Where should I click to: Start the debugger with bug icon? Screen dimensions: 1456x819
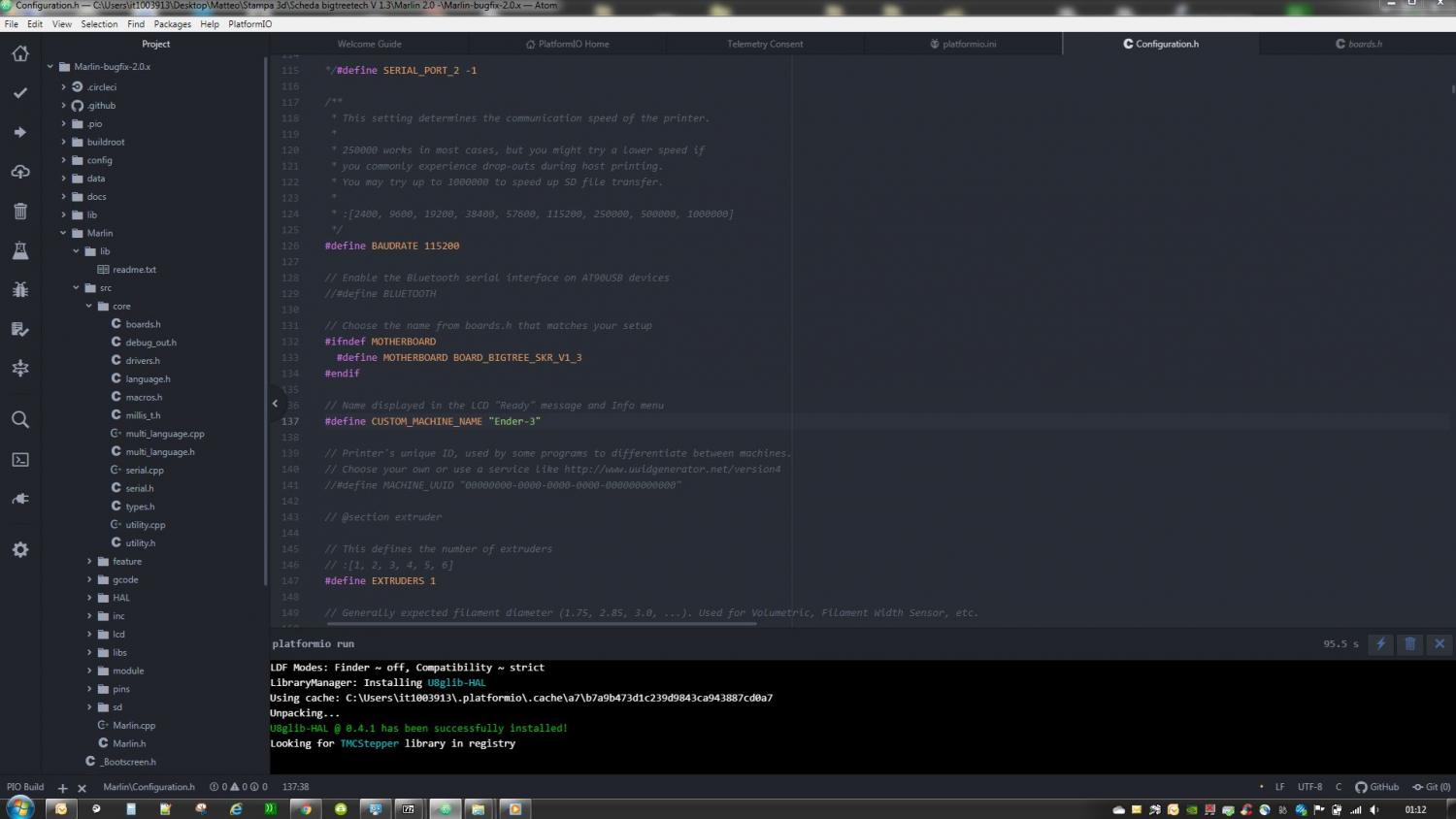(x=19, y=289)
